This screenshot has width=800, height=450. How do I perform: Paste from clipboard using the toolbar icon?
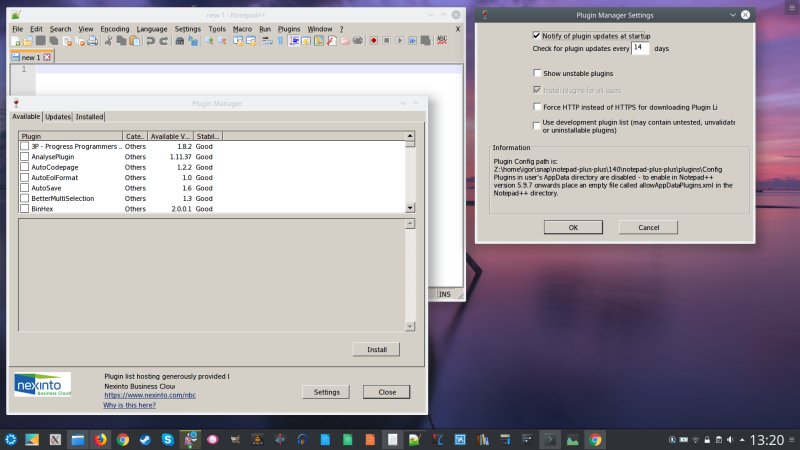(x=135, y=41)
